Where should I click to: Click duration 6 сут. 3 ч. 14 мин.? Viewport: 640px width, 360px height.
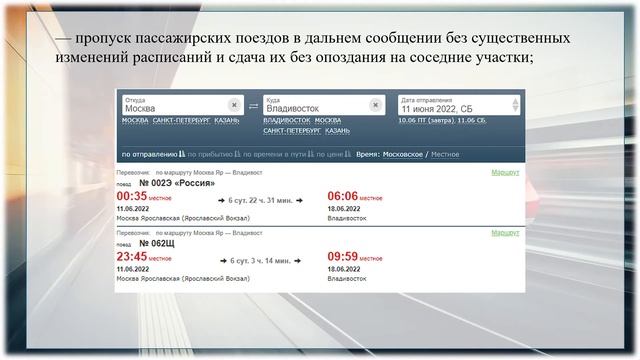point(260,261)
